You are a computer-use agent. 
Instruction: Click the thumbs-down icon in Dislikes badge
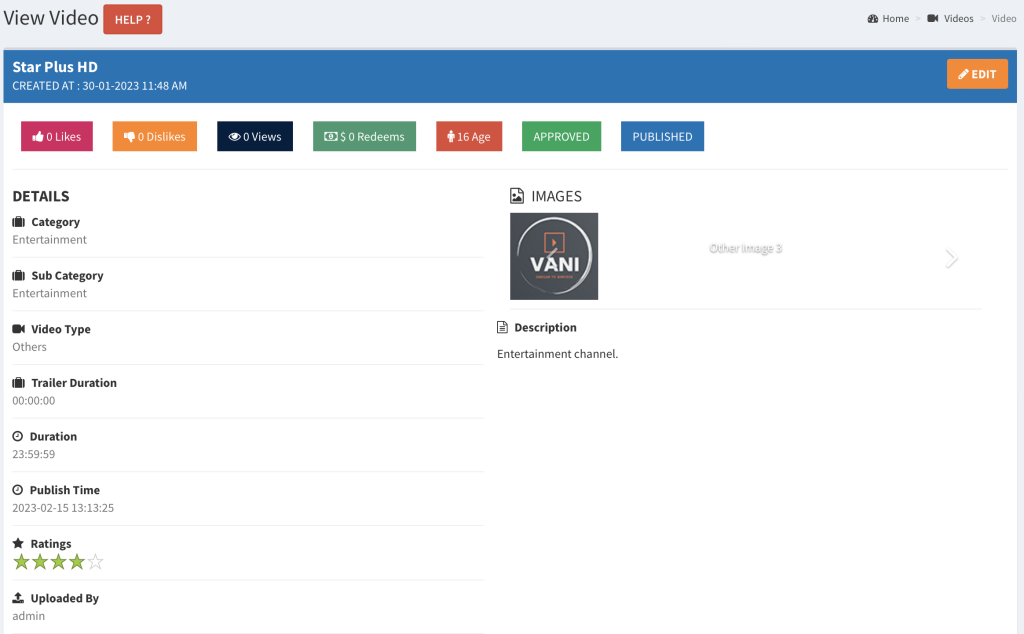(129, 136)
